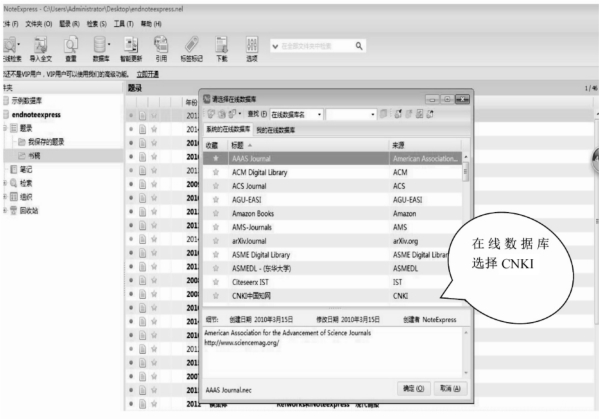The image size is (599, 419).
Task: Open the online search (在线检索) toolbar tool
Action: coord(10,49)
